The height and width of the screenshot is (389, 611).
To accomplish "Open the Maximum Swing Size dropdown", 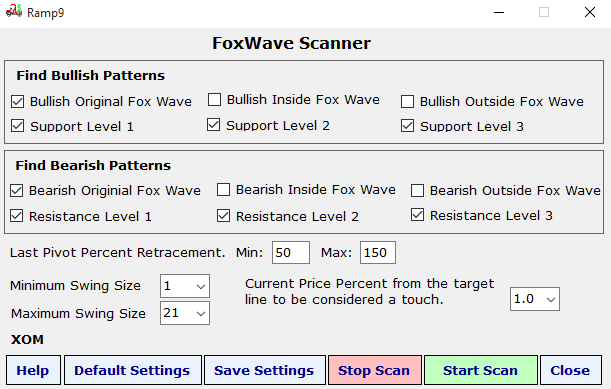I will [x=185, y=313].
